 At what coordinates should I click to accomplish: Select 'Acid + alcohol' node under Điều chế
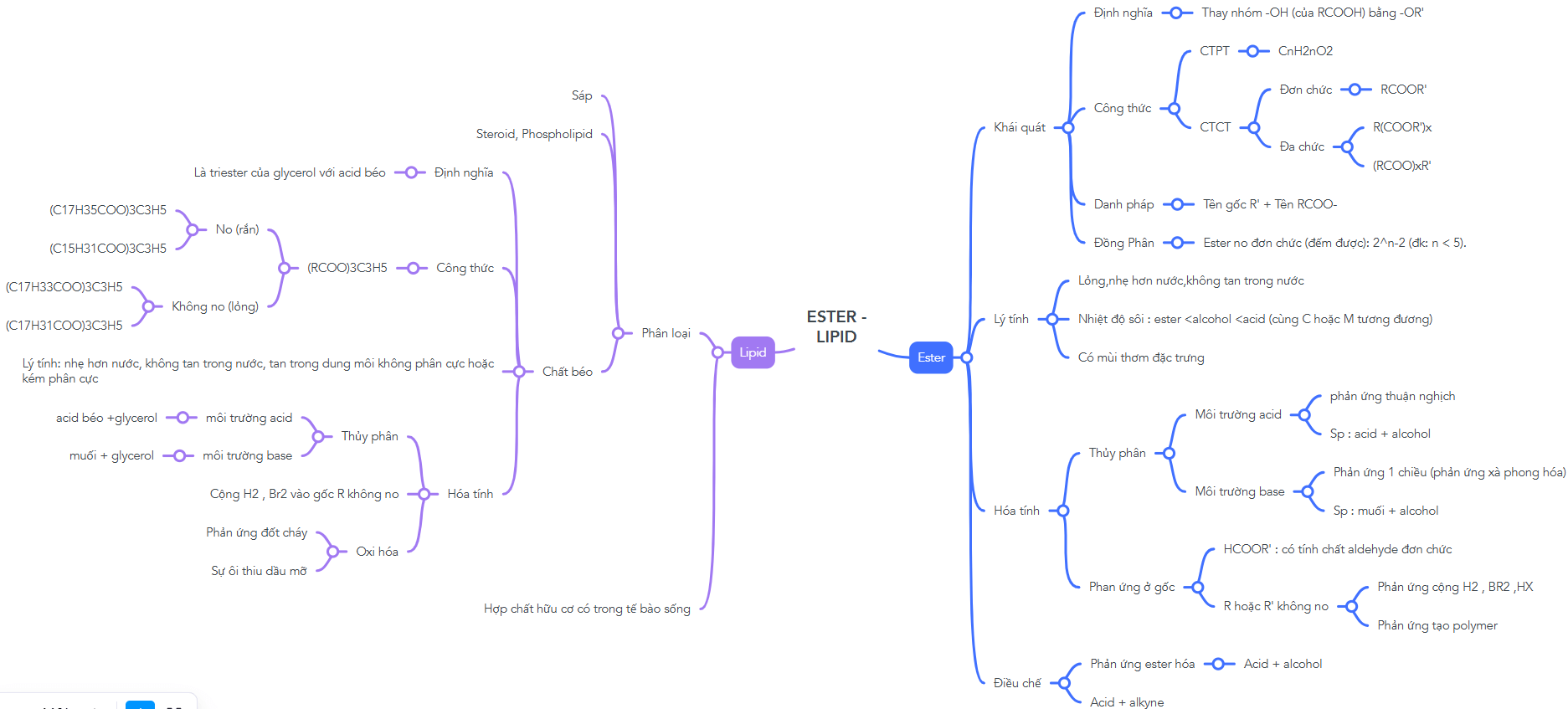coord(1283,664)
